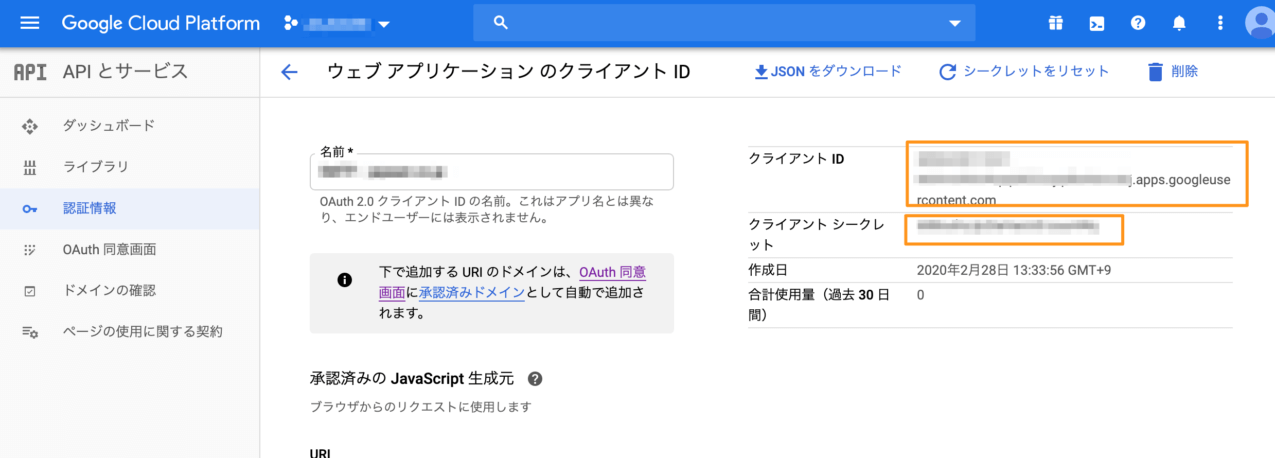Screen dimensions: 1275x458
Task: Expand the search bar dropdown arrow
Action: [954, 23]
